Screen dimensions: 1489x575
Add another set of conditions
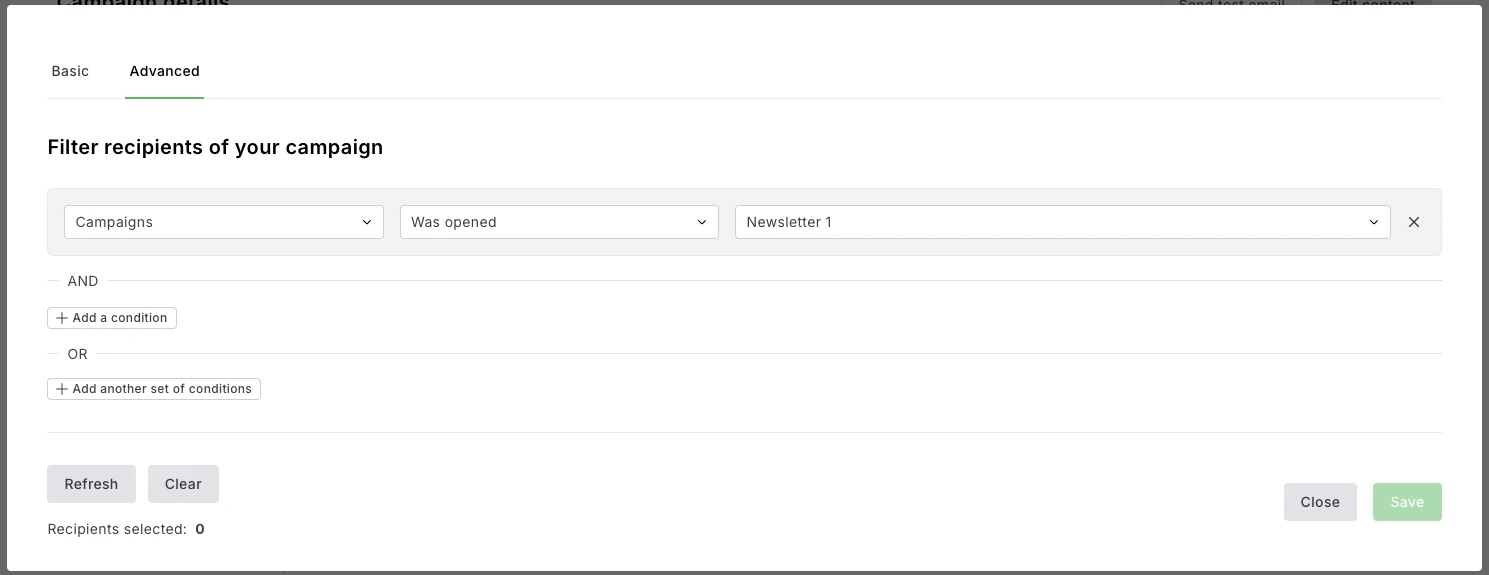tap(154, 389)
